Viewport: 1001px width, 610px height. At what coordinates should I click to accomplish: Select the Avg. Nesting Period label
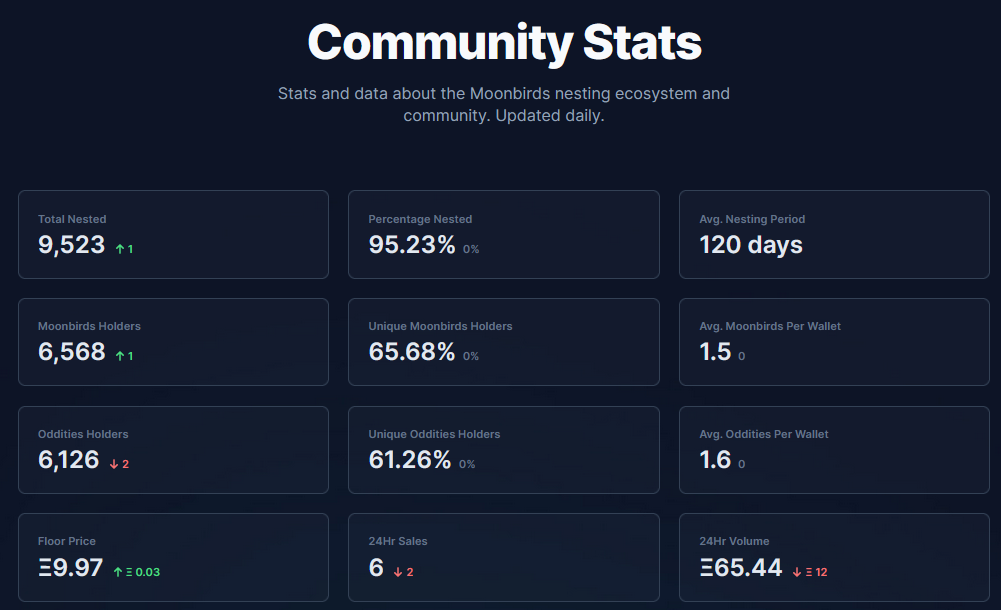pos(752,219)
